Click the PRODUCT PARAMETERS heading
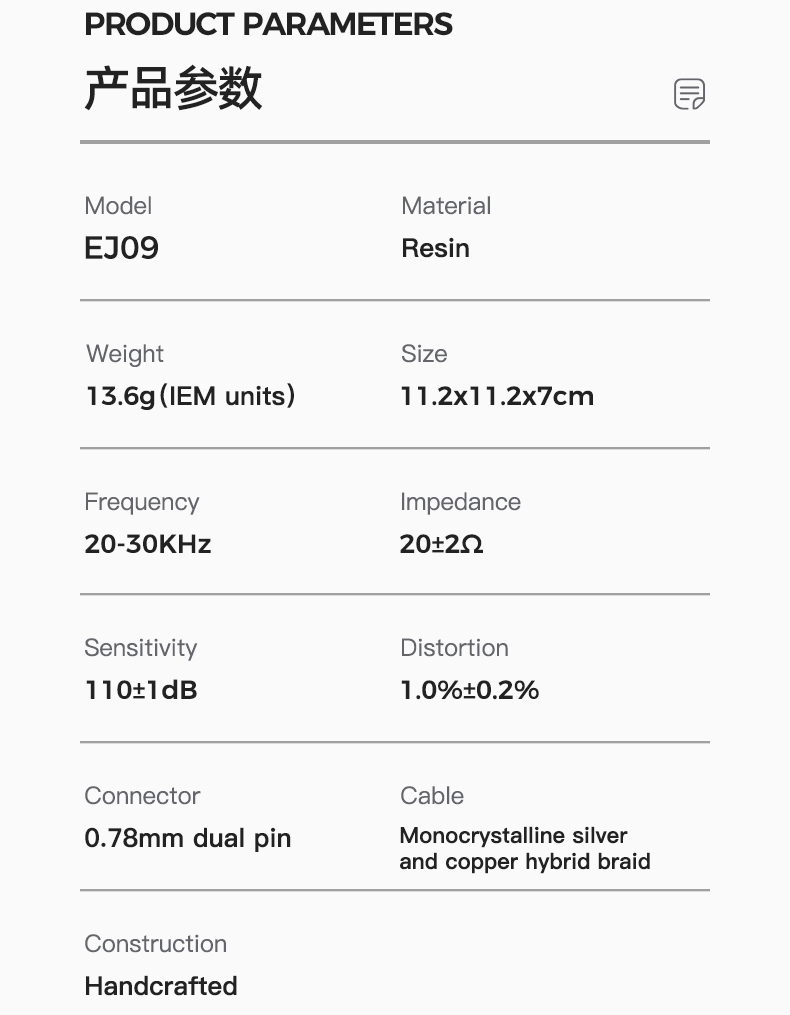The width and height of the screenshot is (790, 1015). [268, 25]
